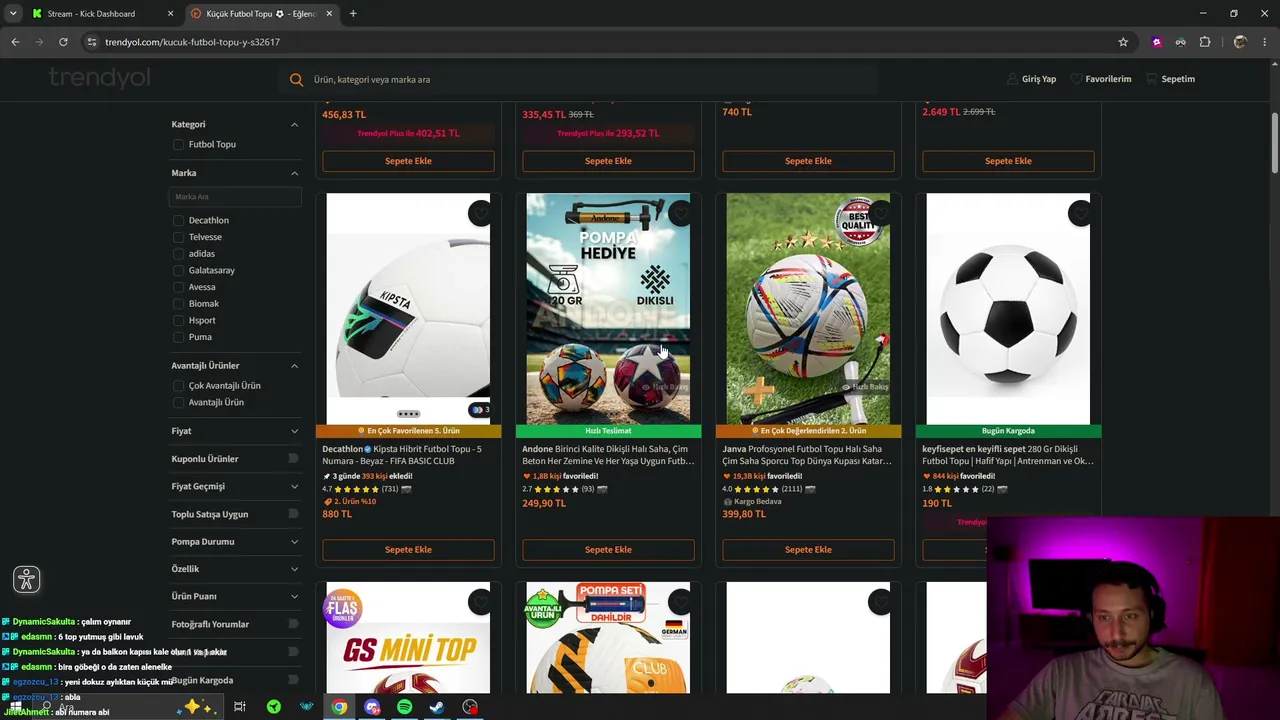Image resolution: width=1280 pixels, height=720 pixels.
Task: Click the color variants badge on Kipsta ball
Action: pyautogui.click(x=481, y=409)
